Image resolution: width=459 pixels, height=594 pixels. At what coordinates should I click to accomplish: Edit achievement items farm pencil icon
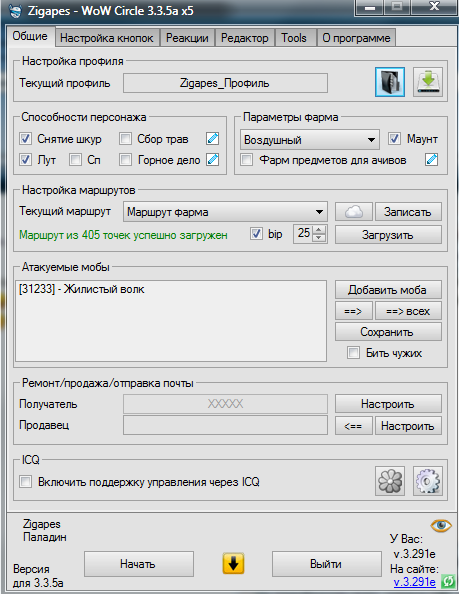click(x=431, y=159)
